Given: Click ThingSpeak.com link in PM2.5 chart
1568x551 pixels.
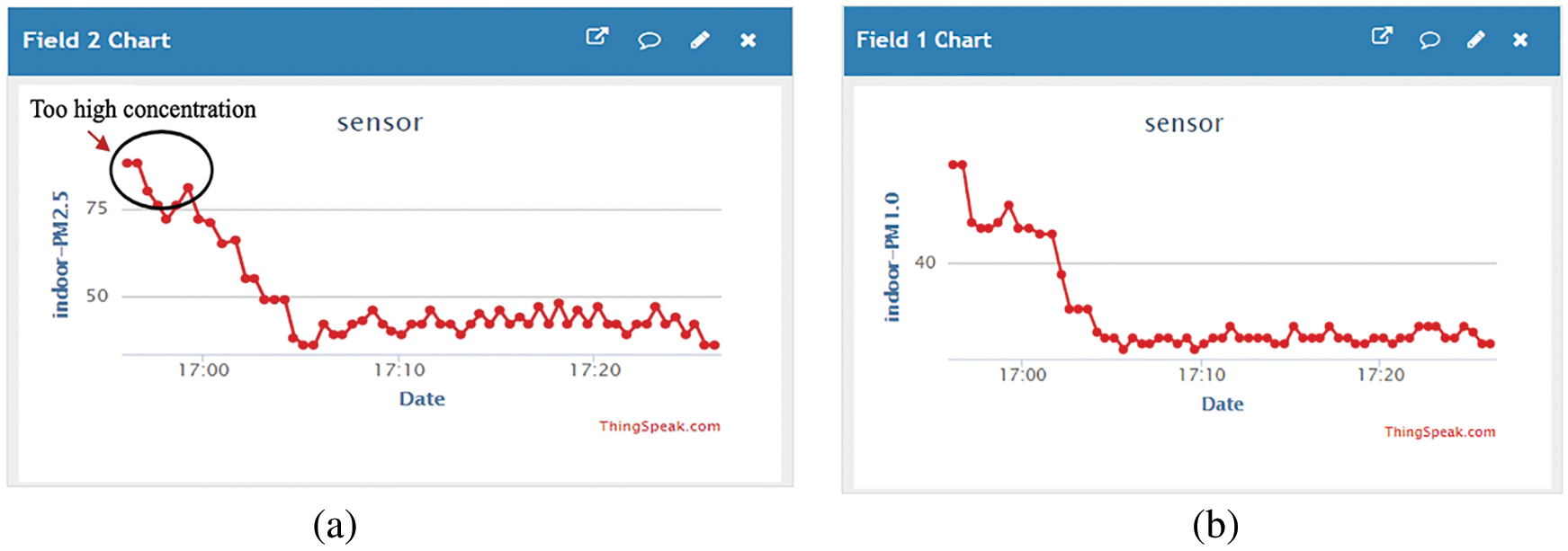Looking at the screenshot, I should point(659,426).
